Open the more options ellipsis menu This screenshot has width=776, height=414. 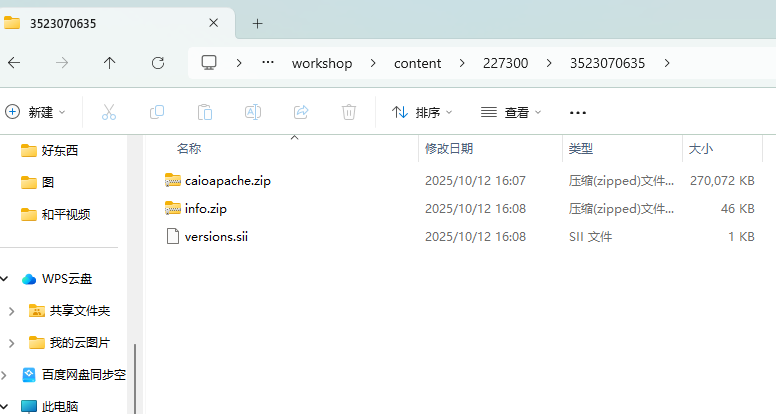[x=577, y=112]
